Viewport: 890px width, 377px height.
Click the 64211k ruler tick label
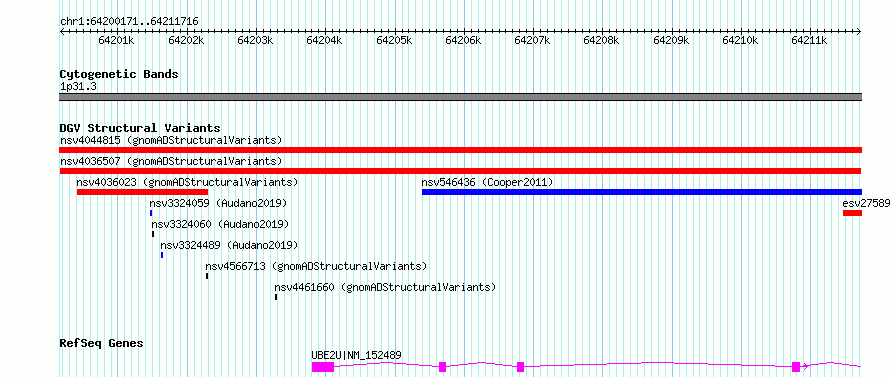(809, 40)
